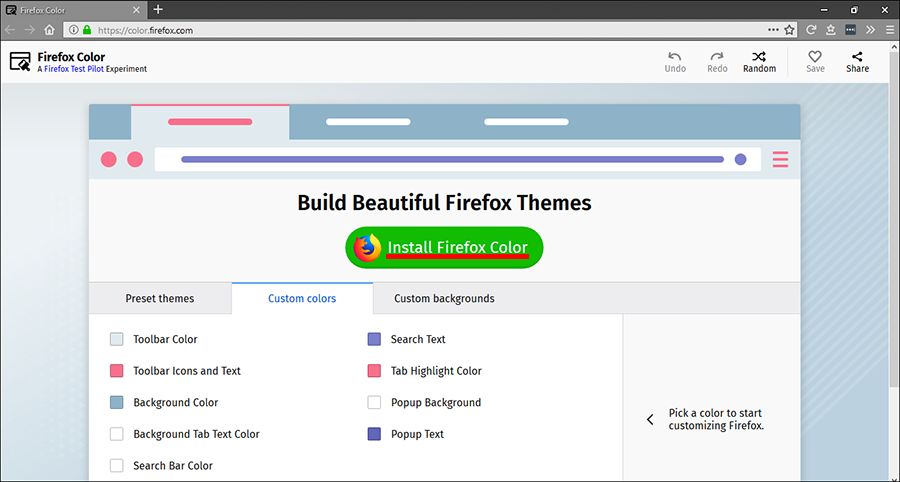Image resolution: width=900 pixels, height=482 pixels.
Task: Save the theme with heart icon
Action: pyautogui.click(x=815, y=62)
